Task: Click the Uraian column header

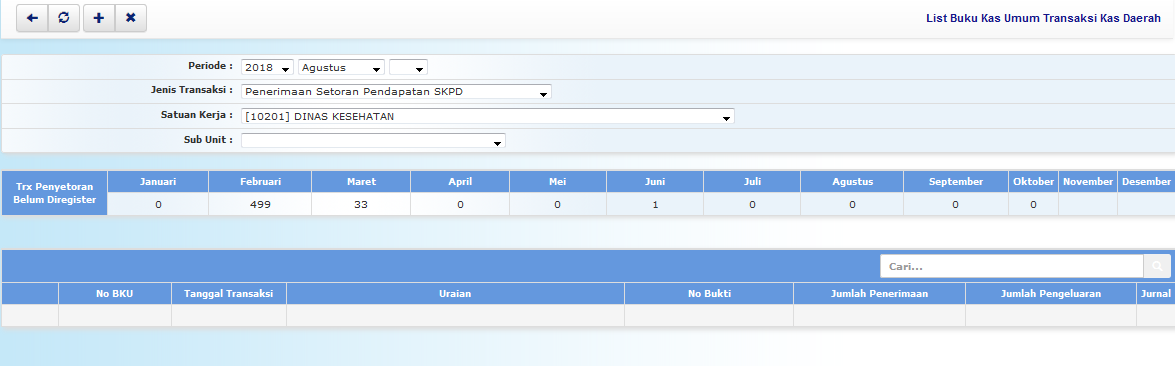Action: [455, 293]
